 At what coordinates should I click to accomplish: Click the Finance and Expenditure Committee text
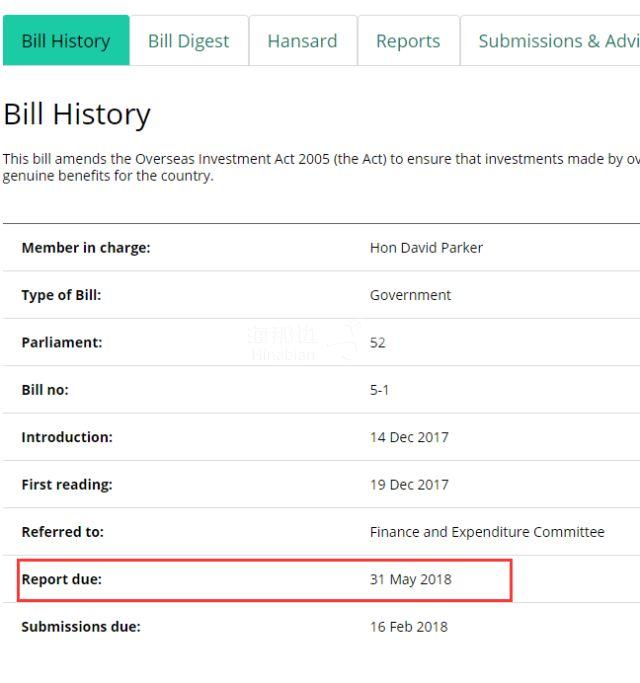coord(487,532)
